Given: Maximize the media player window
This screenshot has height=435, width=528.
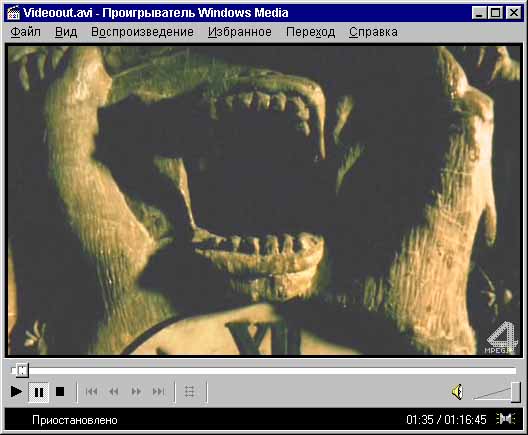Looking at the screenshot, I should (x=495, y=13).
